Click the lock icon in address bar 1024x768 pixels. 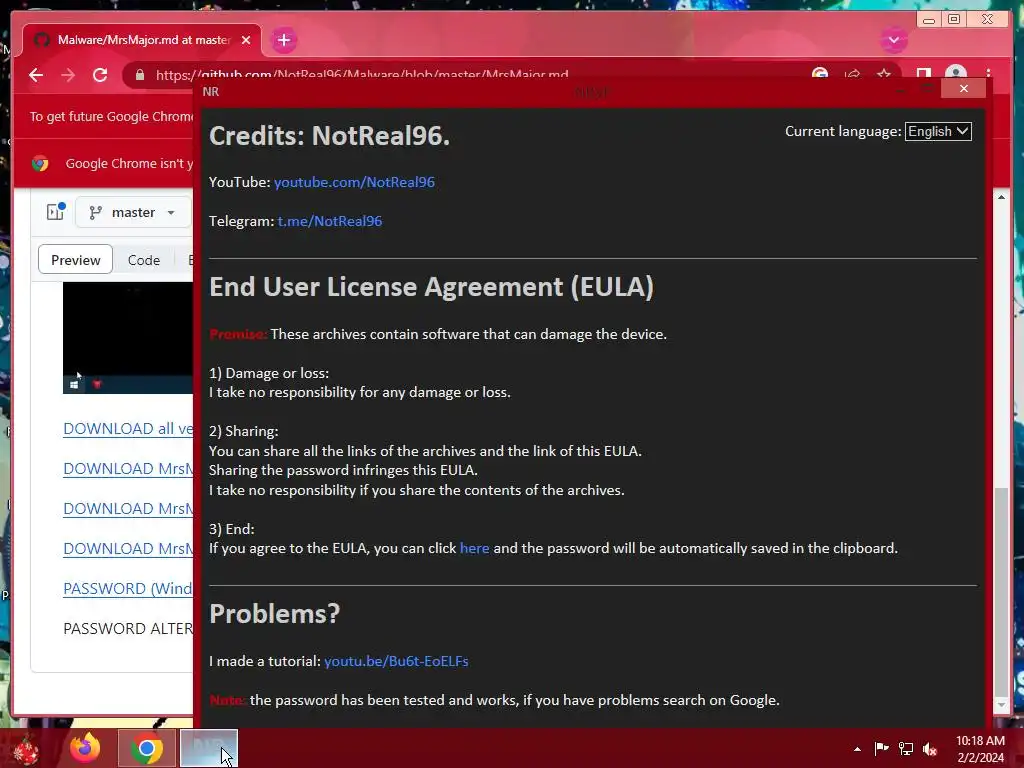(x=140, y=75)
